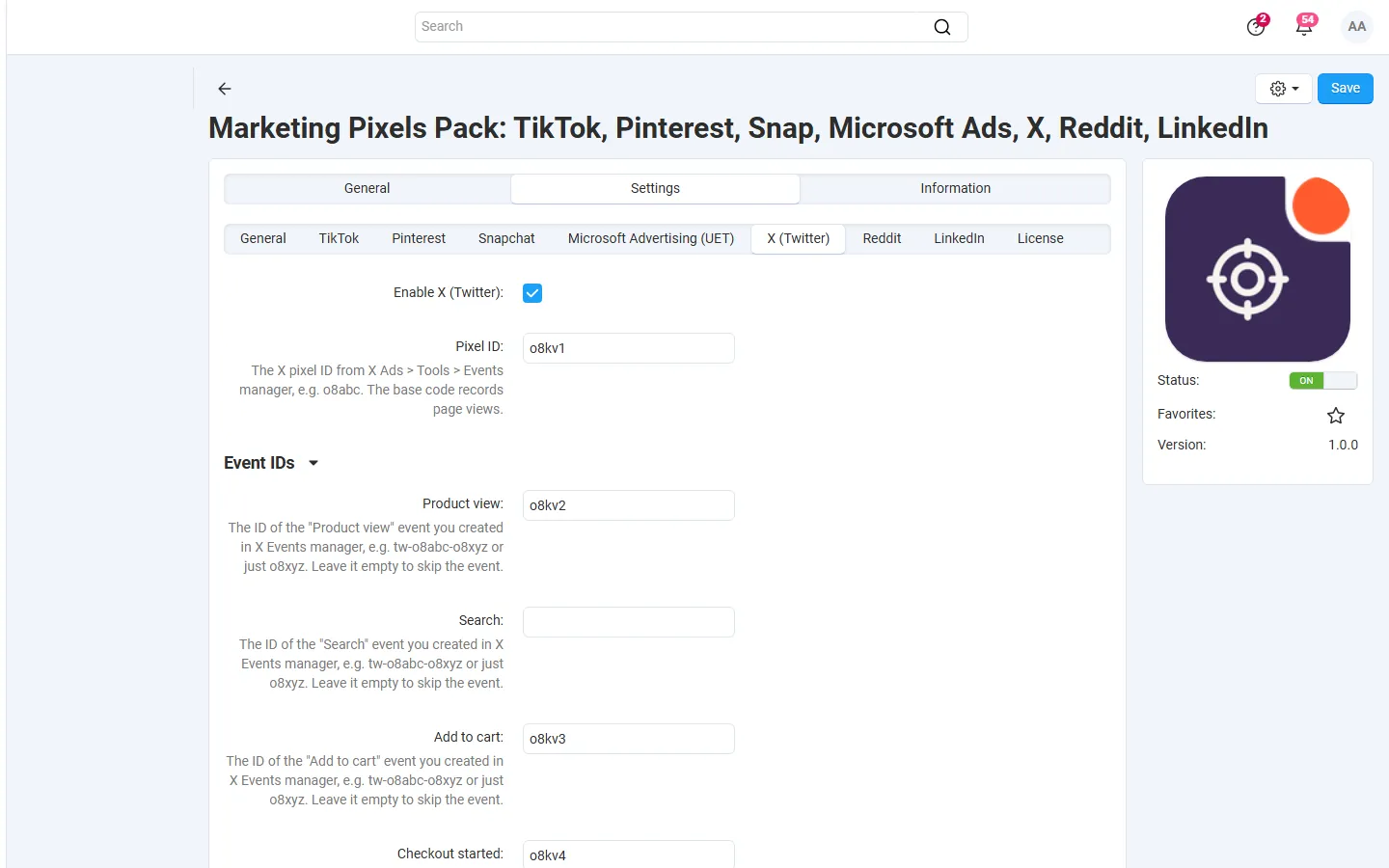Open Microsoft Advertising (UET) sub-tab
This screenshot has width=1389, height=868.
[x=651, y=239]
